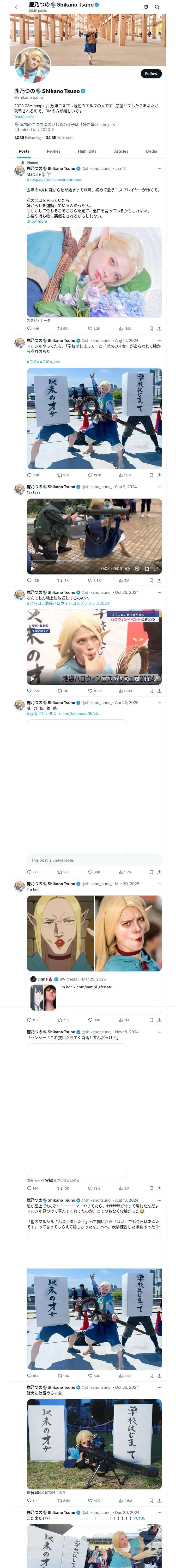Image resolution: width=176 pixels, height=1568 pixels.
Task: View analytics of the pinned post
Action: click(124, 328)
